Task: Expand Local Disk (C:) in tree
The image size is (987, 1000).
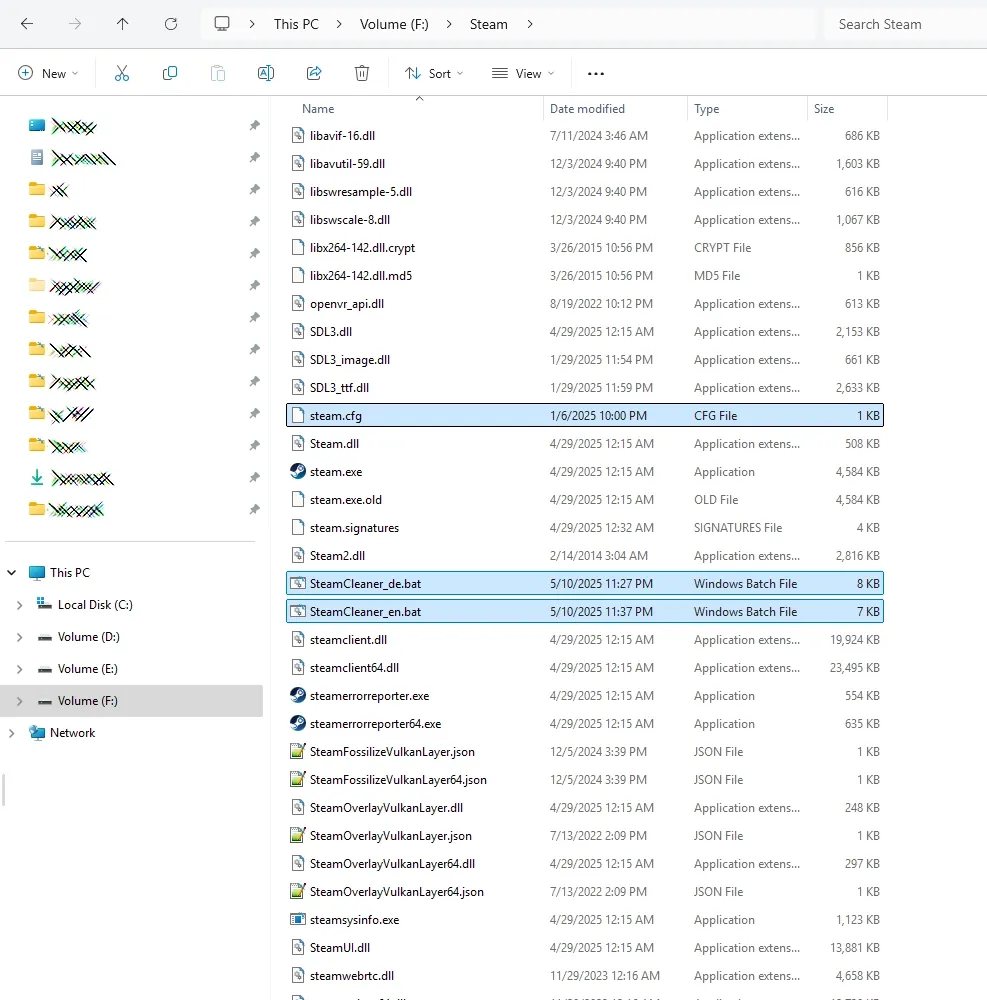Action: tap(20, 605)
